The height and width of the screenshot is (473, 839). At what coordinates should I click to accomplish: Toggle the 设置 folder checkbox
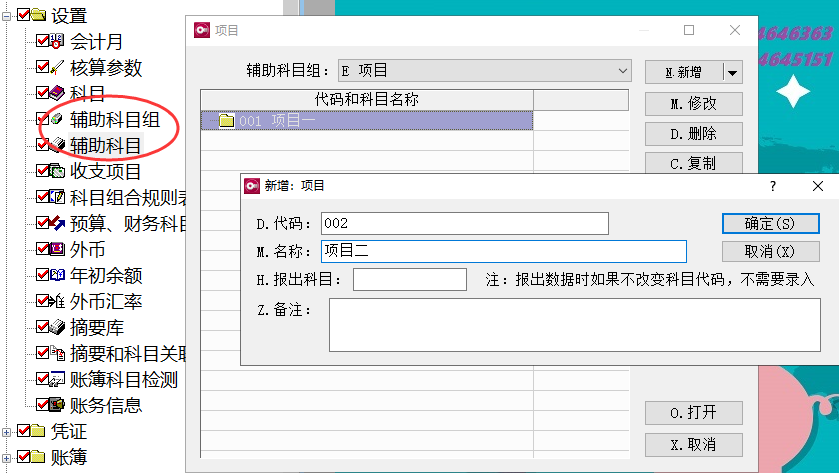coord(24,14)
